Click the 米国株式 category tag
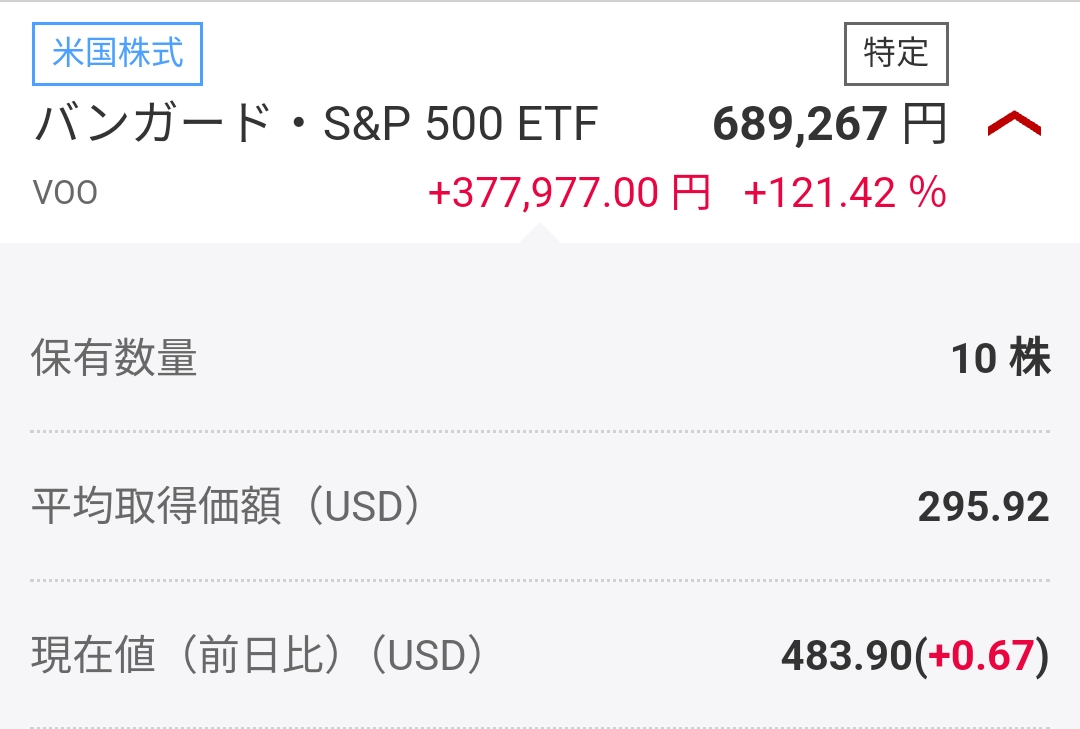 coord(117,54)
